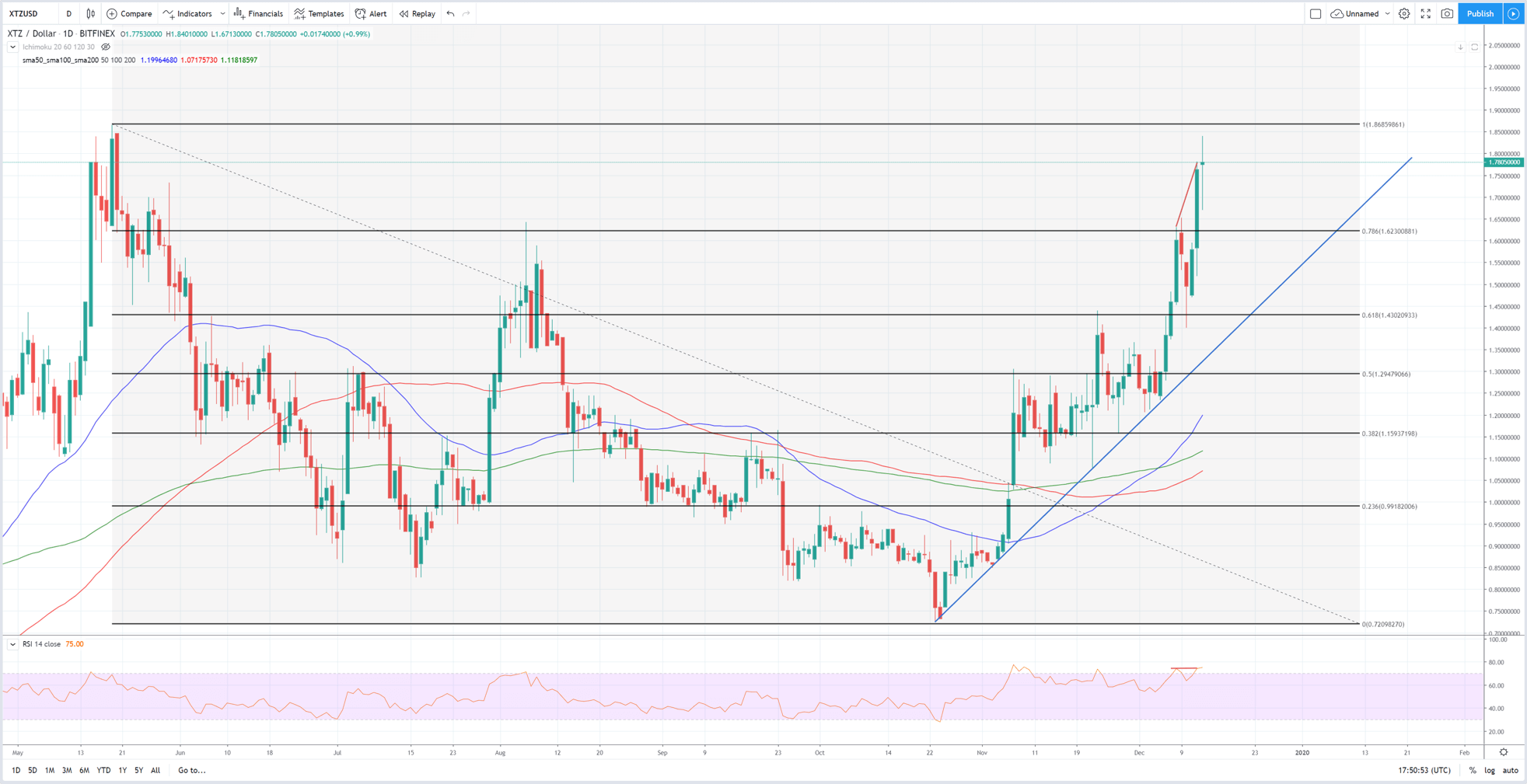1527x784 pixels.
Task: Open time axis settings gear
Action: click(x=1504, y=752)
